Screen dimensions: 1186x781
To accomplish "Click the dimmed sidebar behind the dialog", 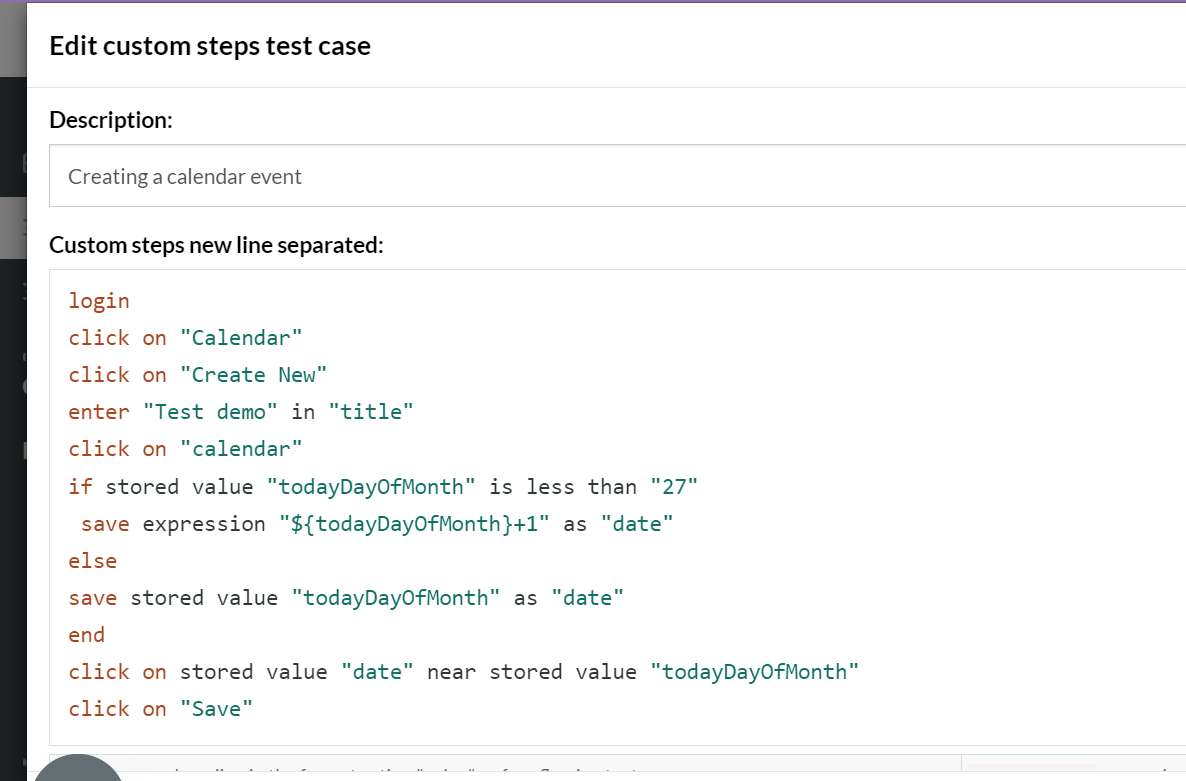I will [12, 400].
